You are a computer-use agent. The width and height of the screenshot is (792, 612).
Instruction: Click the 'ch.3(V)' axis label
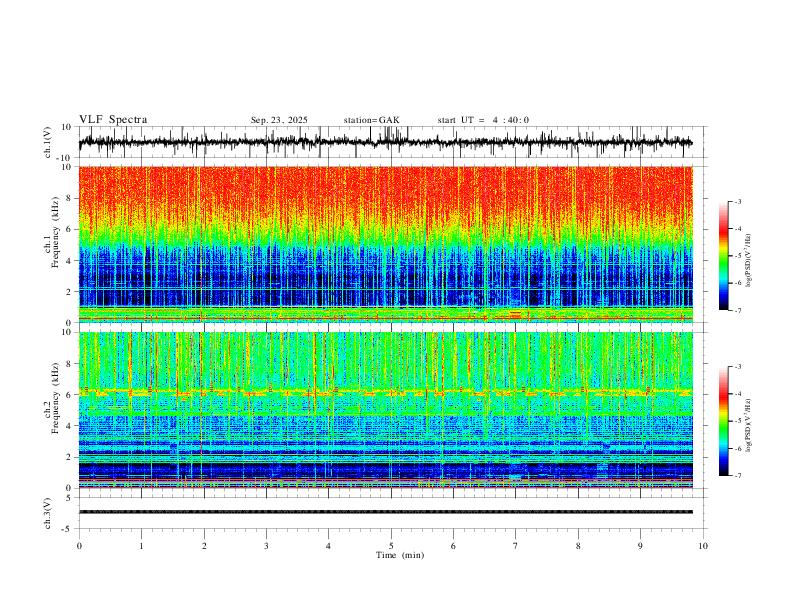pyautogui.click(x=48, y=513)
